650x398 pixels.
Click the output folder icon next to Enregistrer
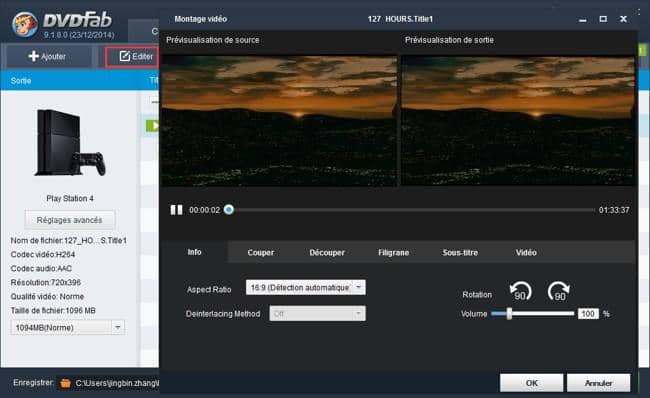pyautogui.click(x=65, y=383)
